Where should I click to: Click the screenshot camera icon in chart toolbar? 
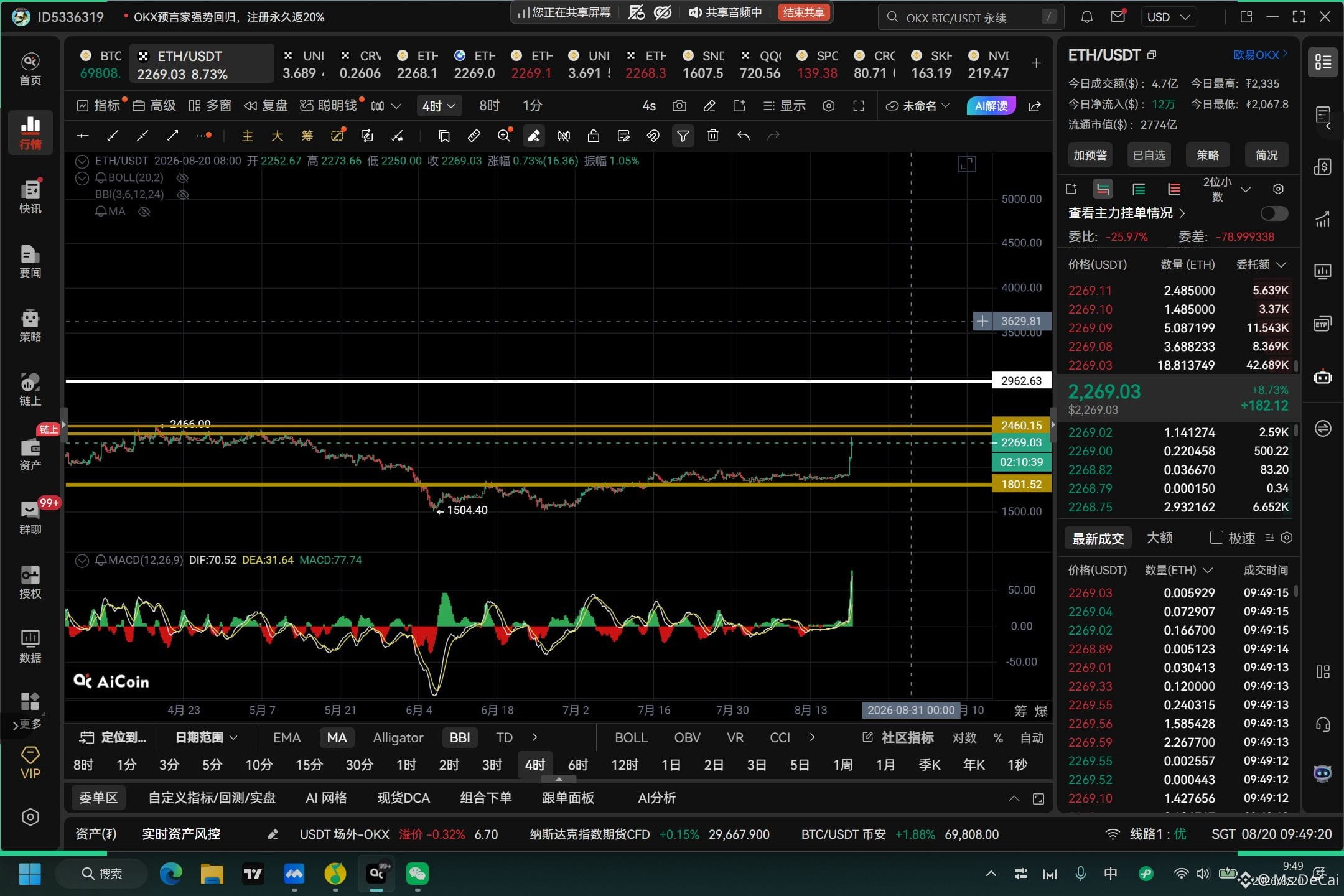tap(679, 106)
